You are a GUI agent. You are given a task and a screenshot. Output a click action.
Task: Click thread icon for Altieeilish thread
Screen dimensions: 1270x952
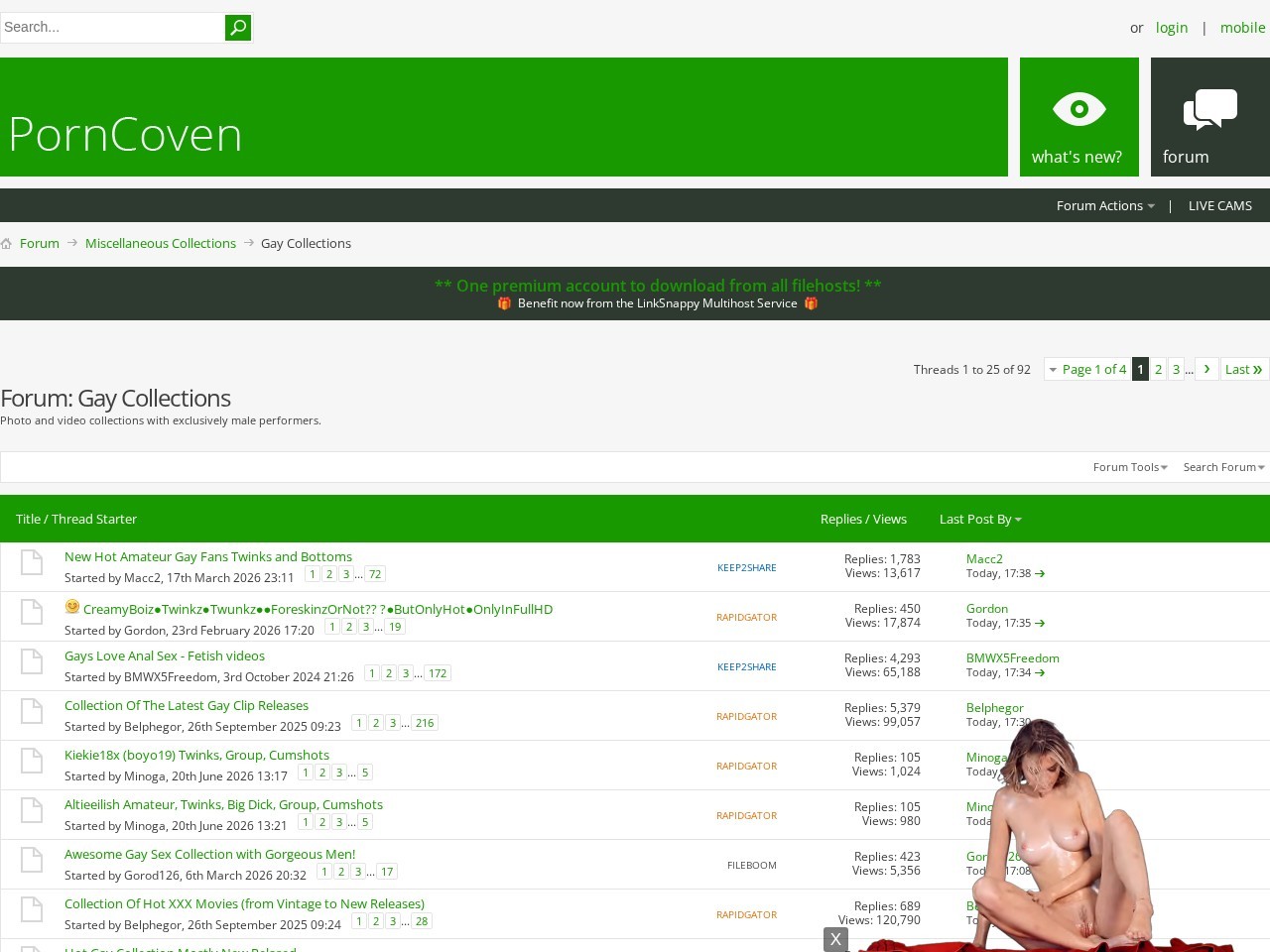point(32,810)
